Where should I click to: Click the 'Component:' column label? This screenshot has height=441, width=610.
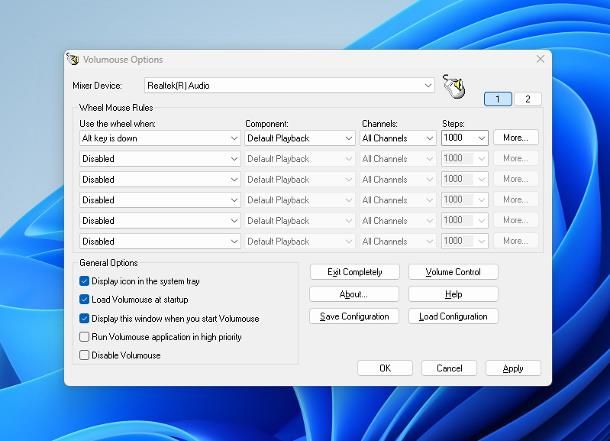(266, 124)
